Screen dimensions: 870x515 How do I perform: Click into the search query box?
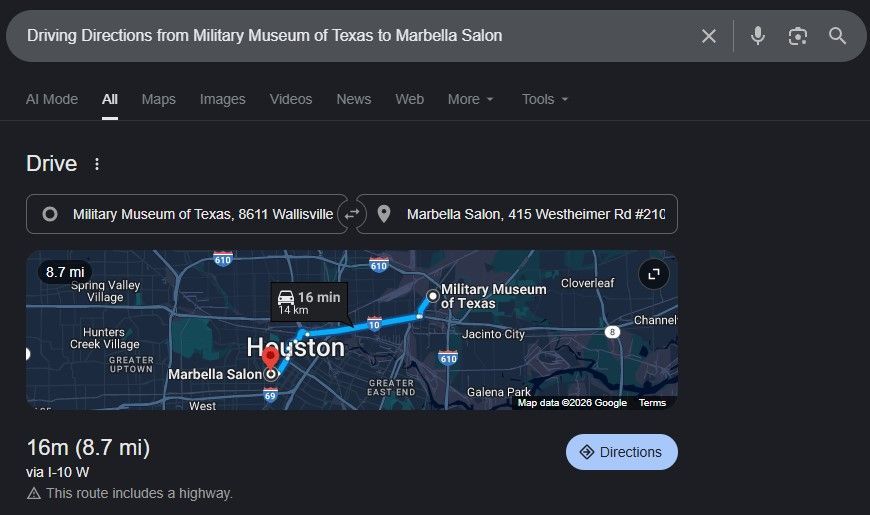coord(350,36)
